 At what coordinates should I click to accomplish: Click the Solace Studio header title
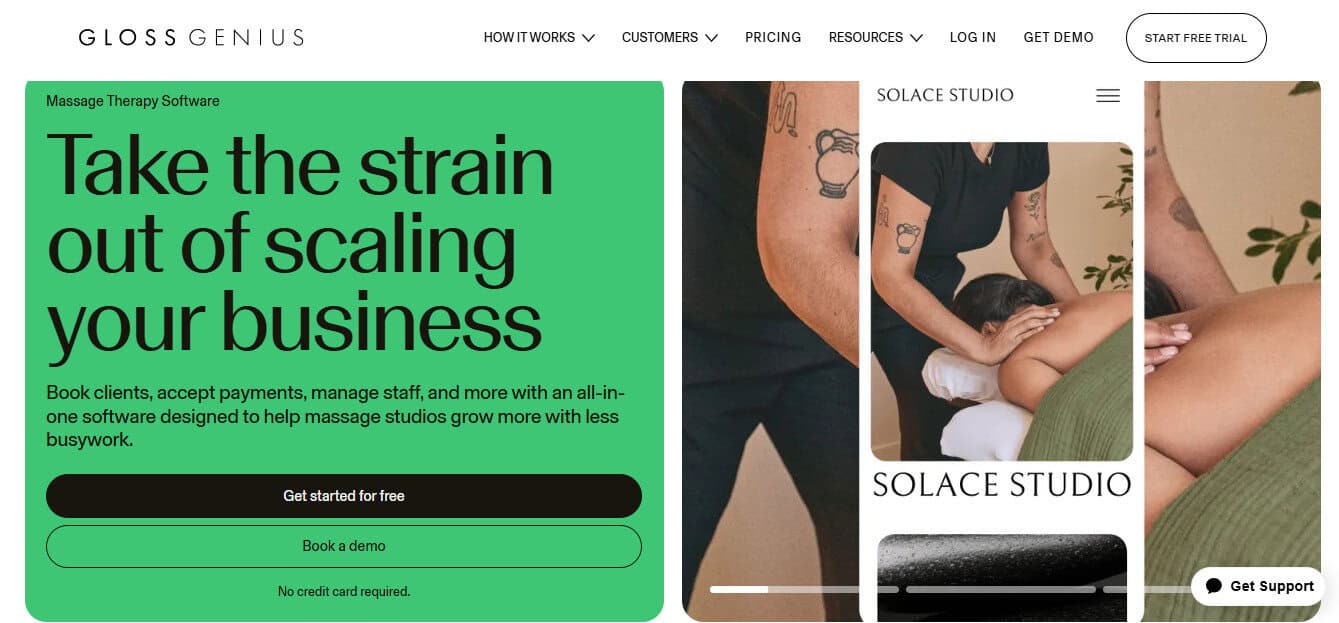click(x=945, y=95)
